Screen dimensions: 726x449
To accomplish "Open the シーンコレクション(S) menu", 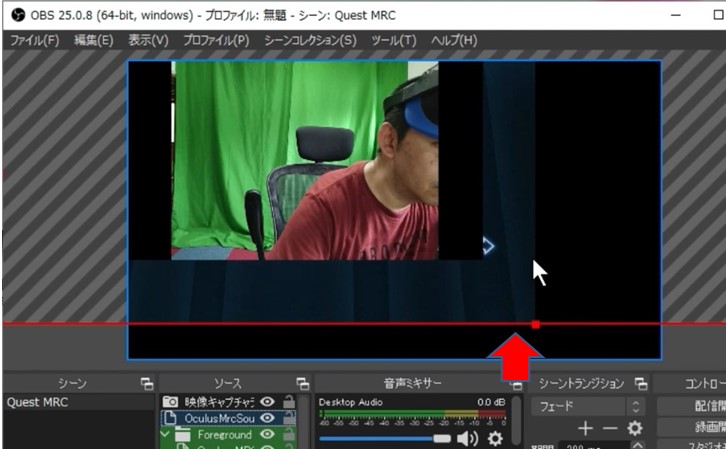I will 310,40.
